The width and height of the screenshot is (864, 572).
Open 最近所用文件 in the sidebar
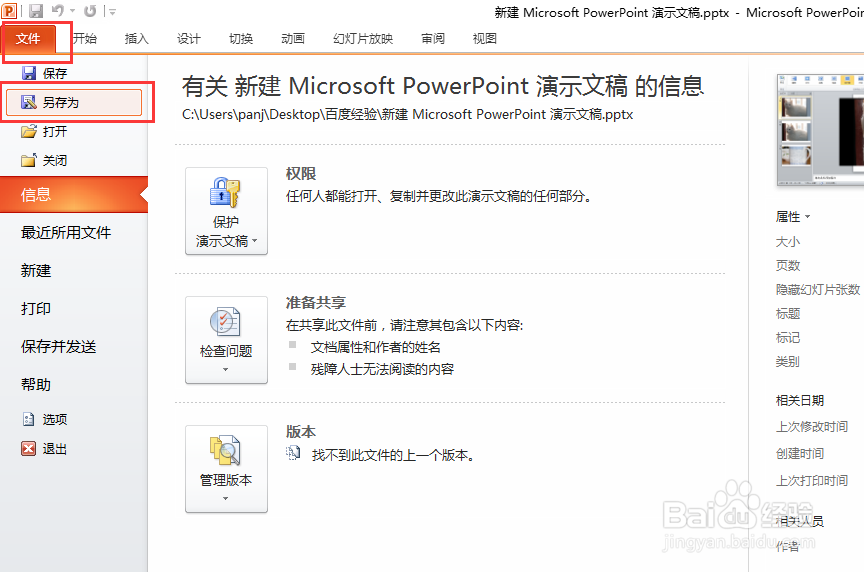click(x=66, y=233)
